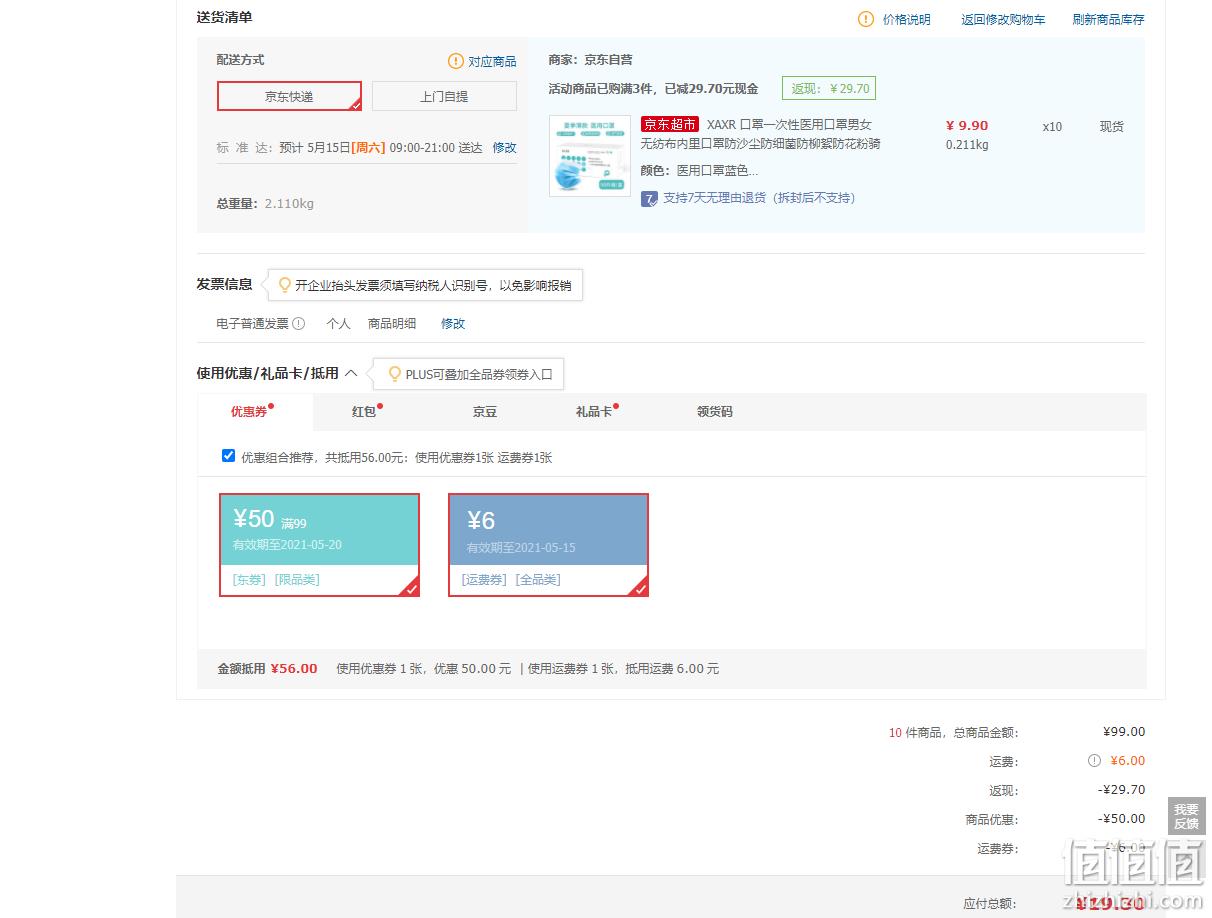The width and height of the screenshot is (1212, 918).
Task: Click the info icon beside 电子普通发票
Action: [298, 324]
